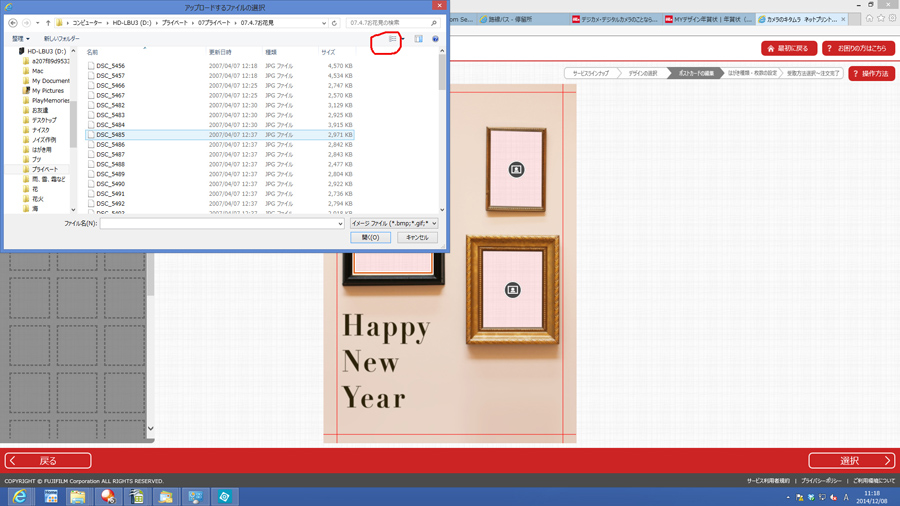Select the file DSC_5485 in list
This screenshot has width=900, height=506.
coord(111,135)
